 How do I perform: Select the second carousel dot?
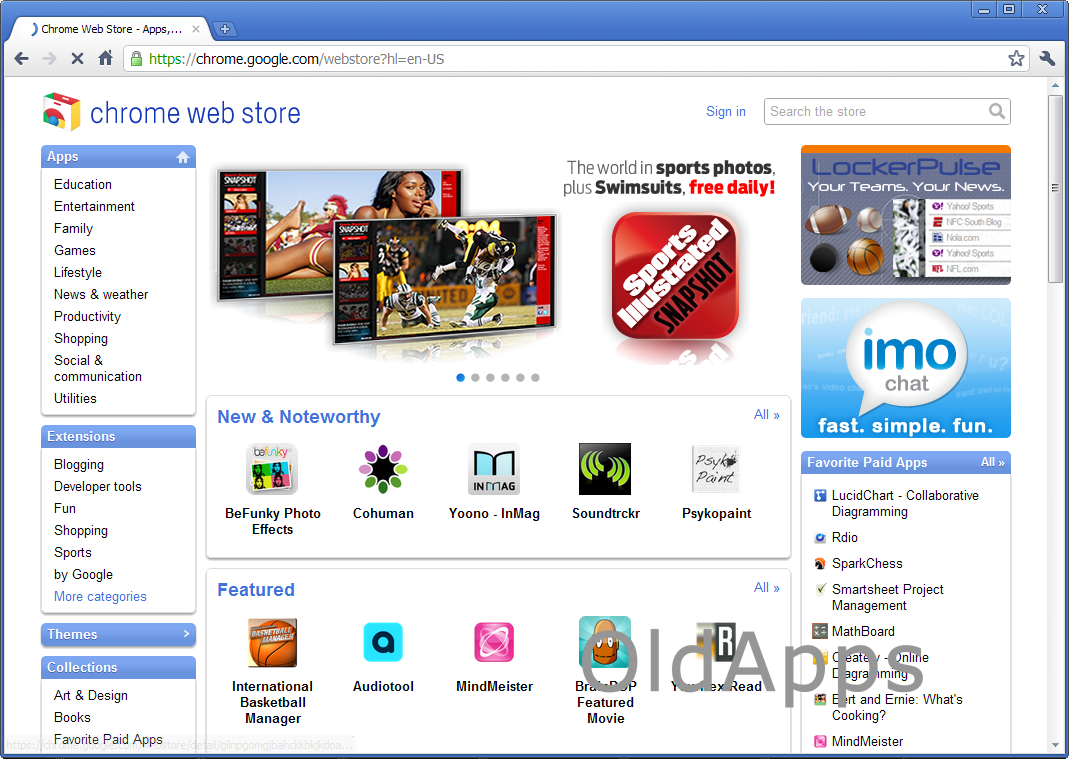pyautogui.click(x=475, y=378)
